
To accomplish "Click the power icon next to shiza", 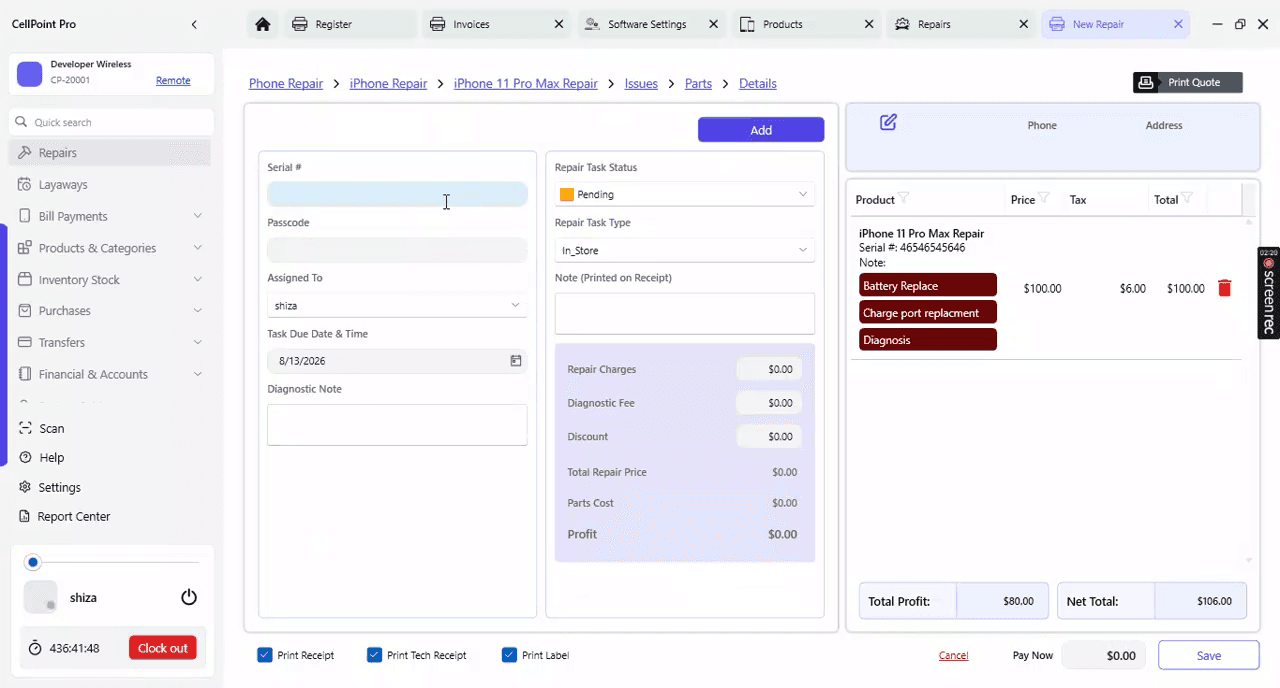I will click(x=189, y=597).
